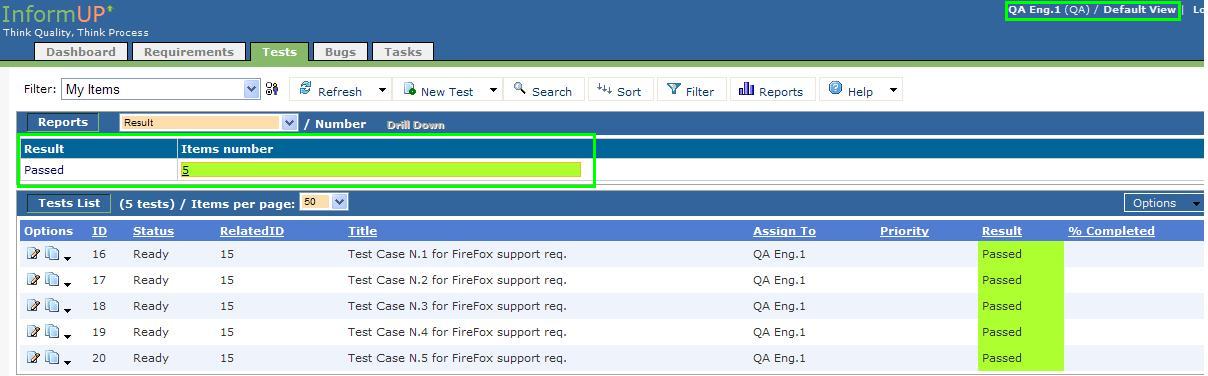Click Ready status of test 16

point(151,254)
